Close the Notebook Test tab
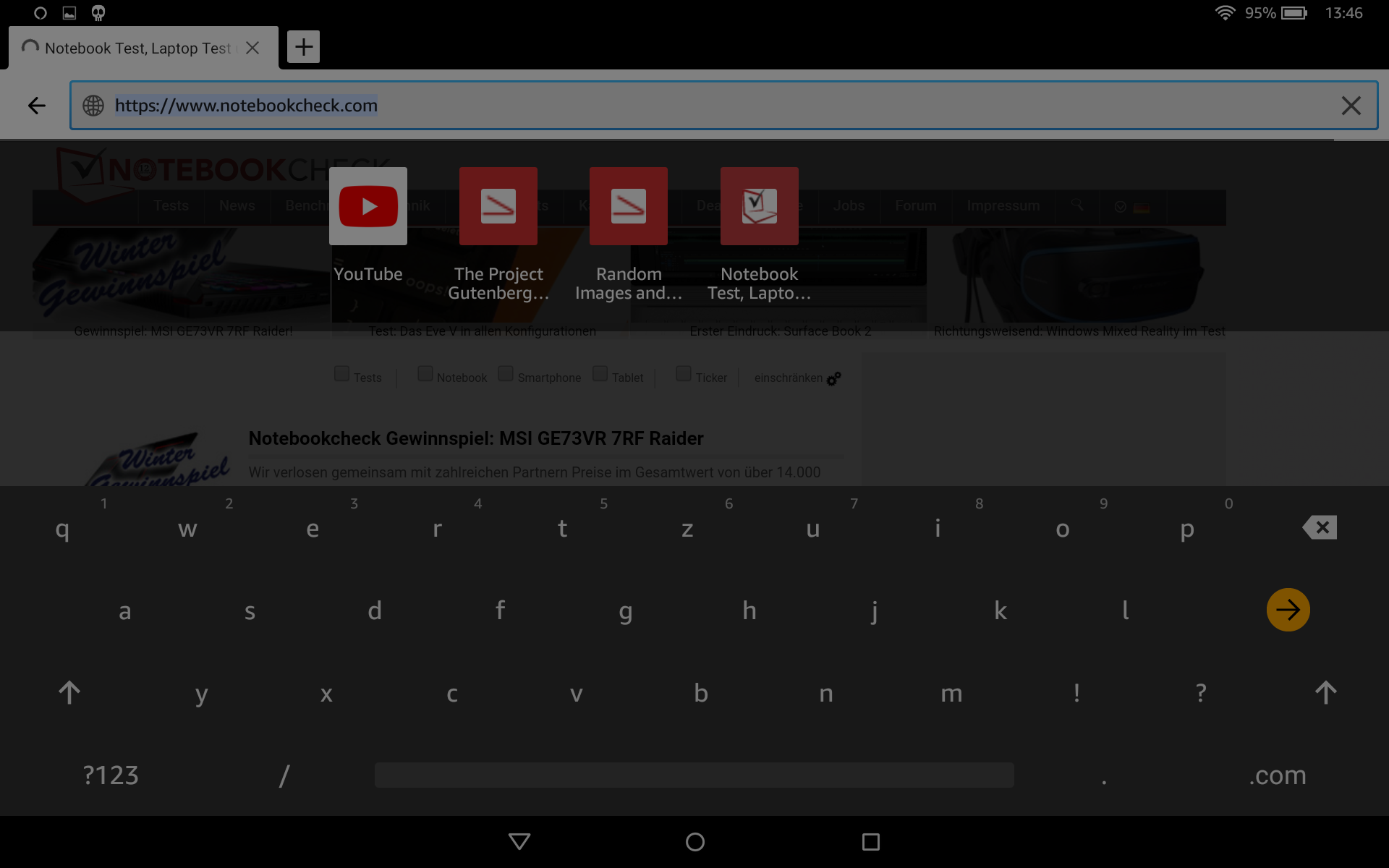Viewport: 1389px width, 868px height. coord(252,48)
